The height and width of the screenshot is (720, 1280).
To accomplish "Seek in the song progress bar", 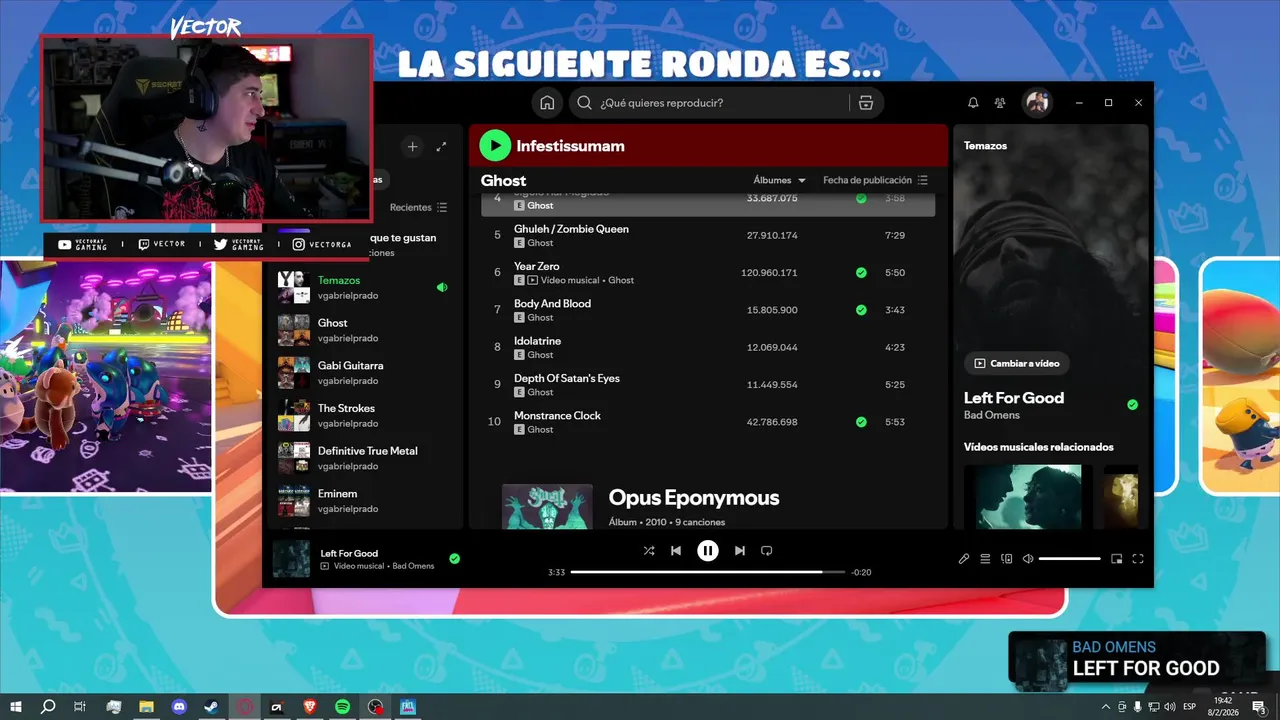I will pyautogui.click(x=708, y=572).
